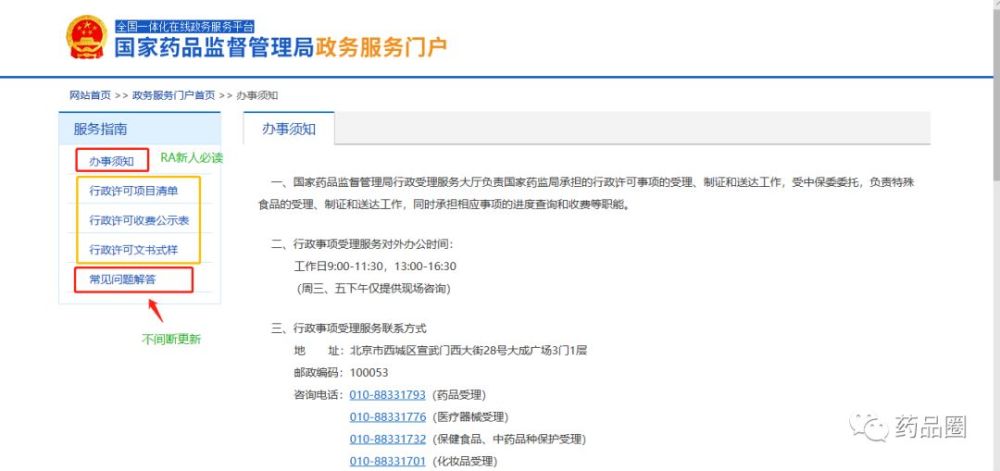Open 行政许可收费公示表 sidebar item
This screenshot has height=471, width=1000.
[x=139, y=221]
